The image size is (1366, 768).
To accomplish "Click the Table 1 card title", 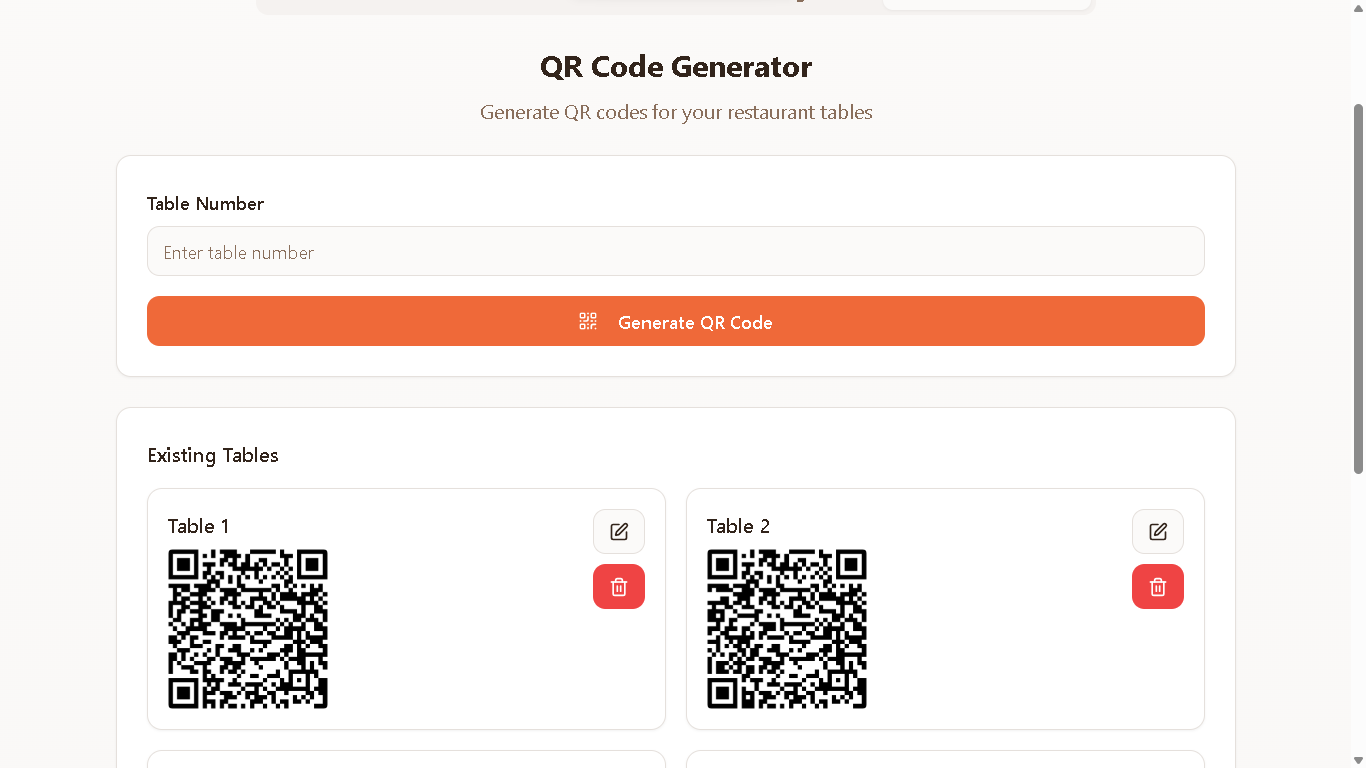I will pyautogui.click(x=198, y=527).
